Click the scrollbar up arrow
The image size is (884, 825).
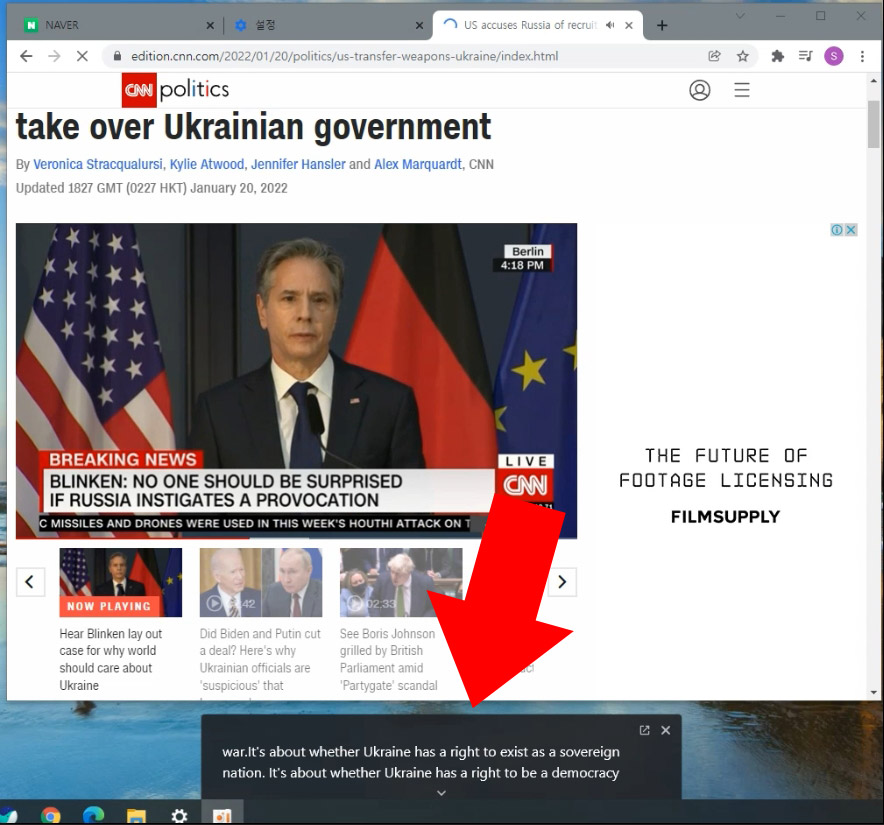873,81
